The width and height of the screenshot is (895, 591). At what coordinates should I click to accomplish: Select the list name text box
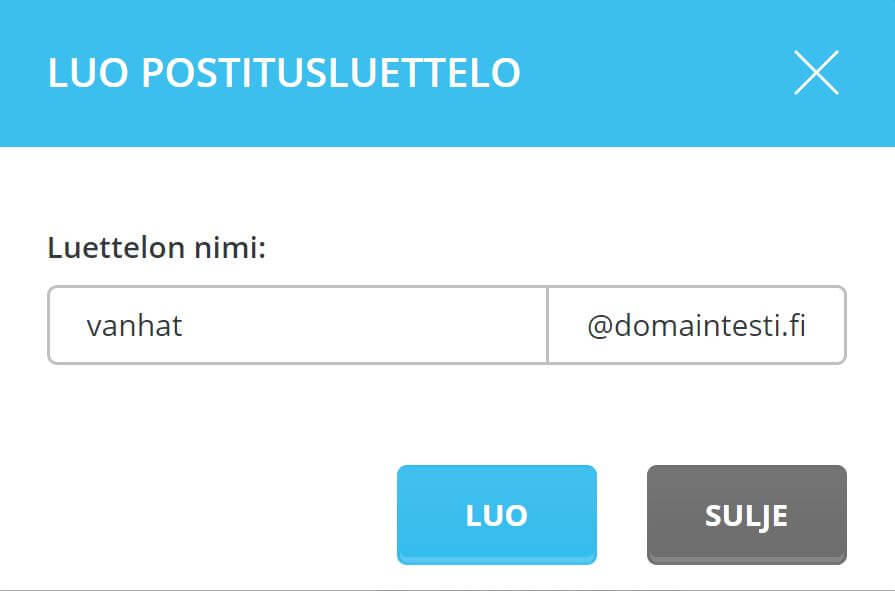pos(298,326)
